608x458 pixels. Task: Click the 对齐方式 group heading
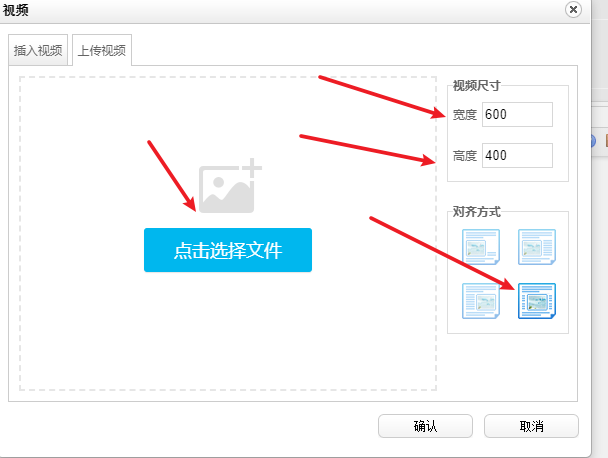[476, 211]
